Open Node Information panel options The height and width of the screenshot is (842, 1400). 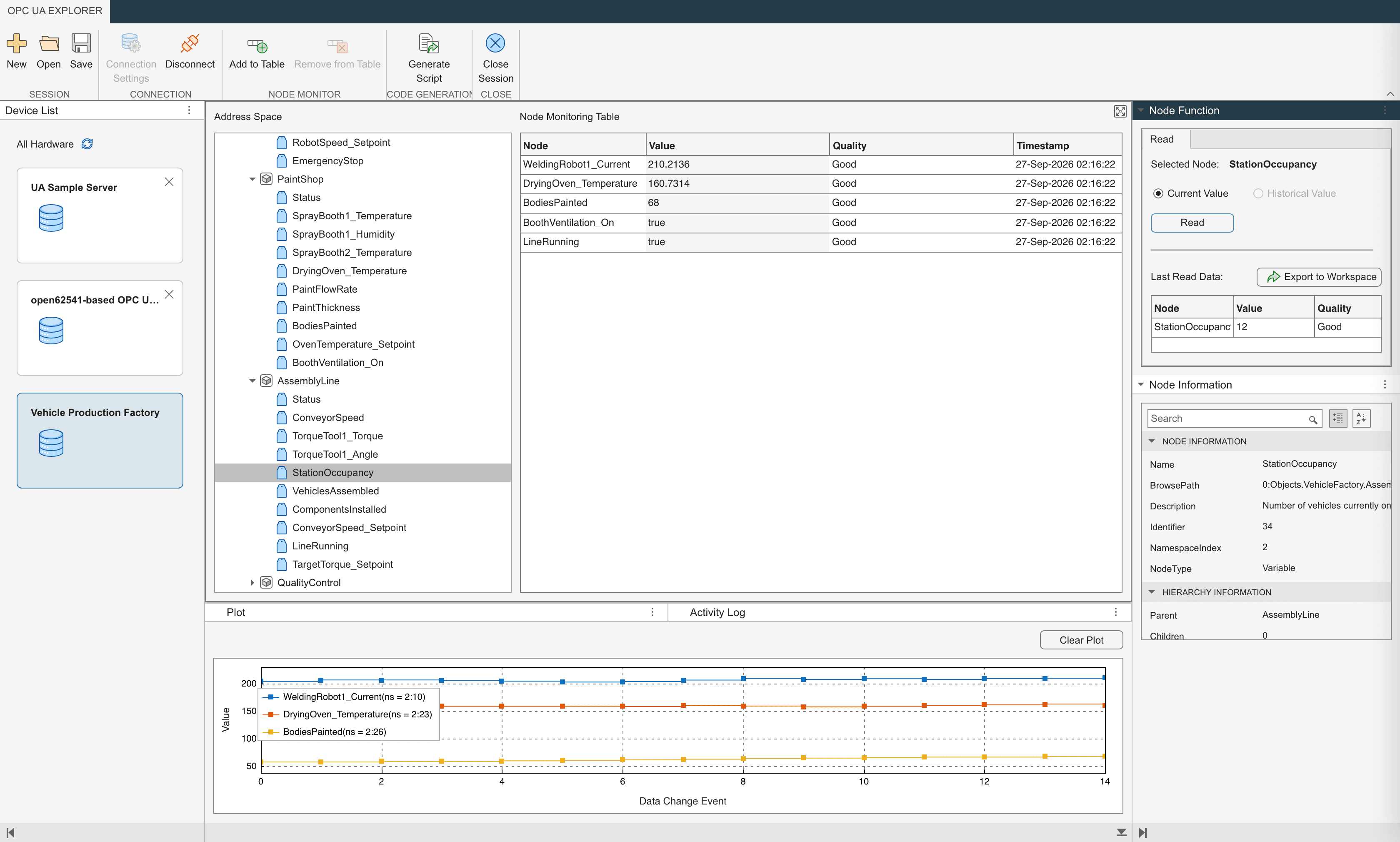1385,384
